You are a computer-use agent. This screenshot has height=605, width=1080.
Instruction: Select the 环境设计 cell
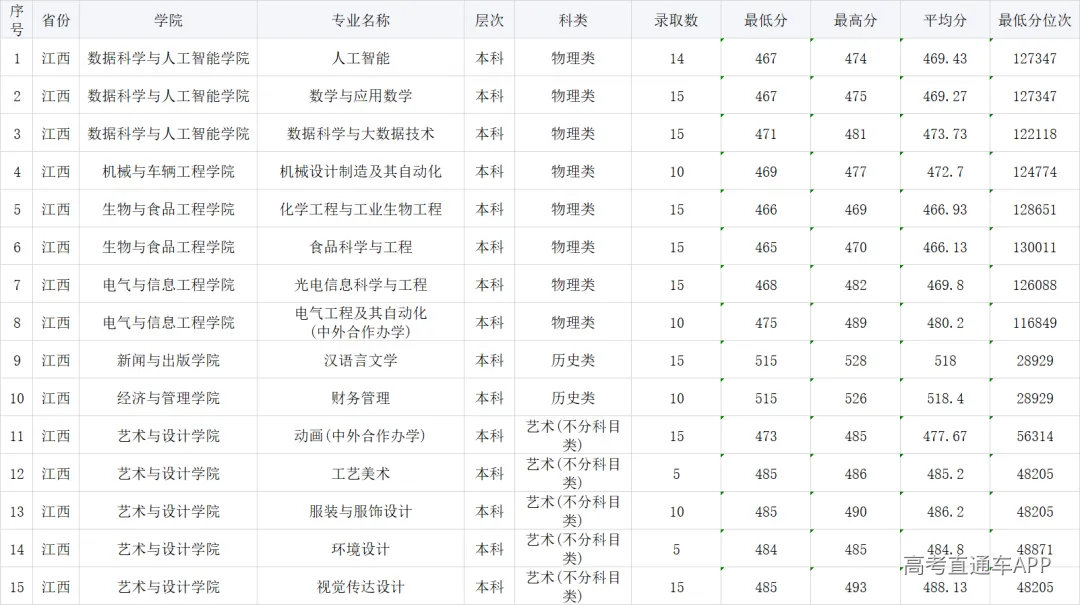tap(361, 549)
